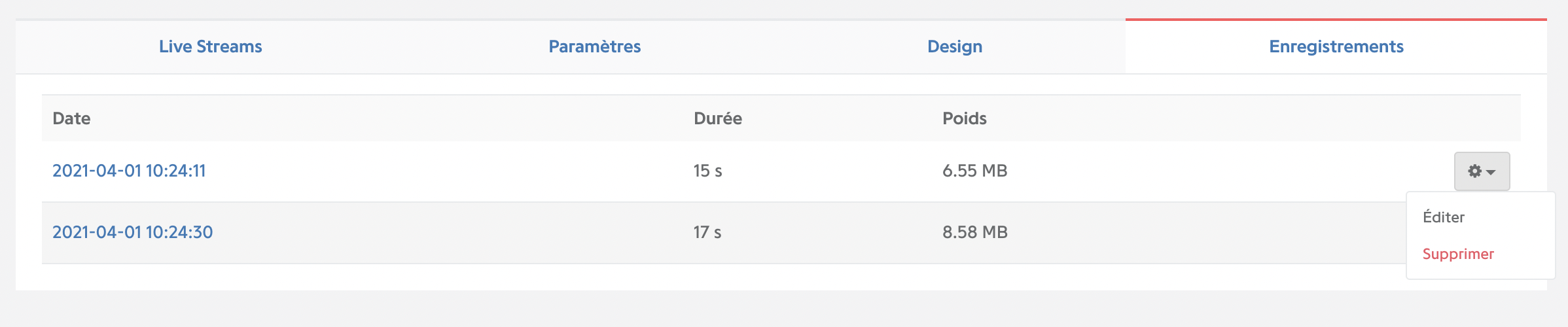Click the Poids column header
The height and width of the screenshot is (327, 1568).
(x=965, y=118)
